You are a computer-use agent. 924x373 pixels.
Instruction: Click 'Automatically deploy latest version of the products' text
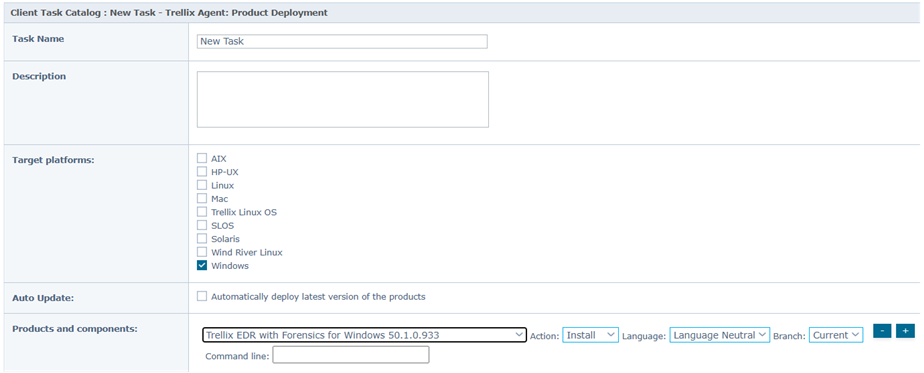318,297
